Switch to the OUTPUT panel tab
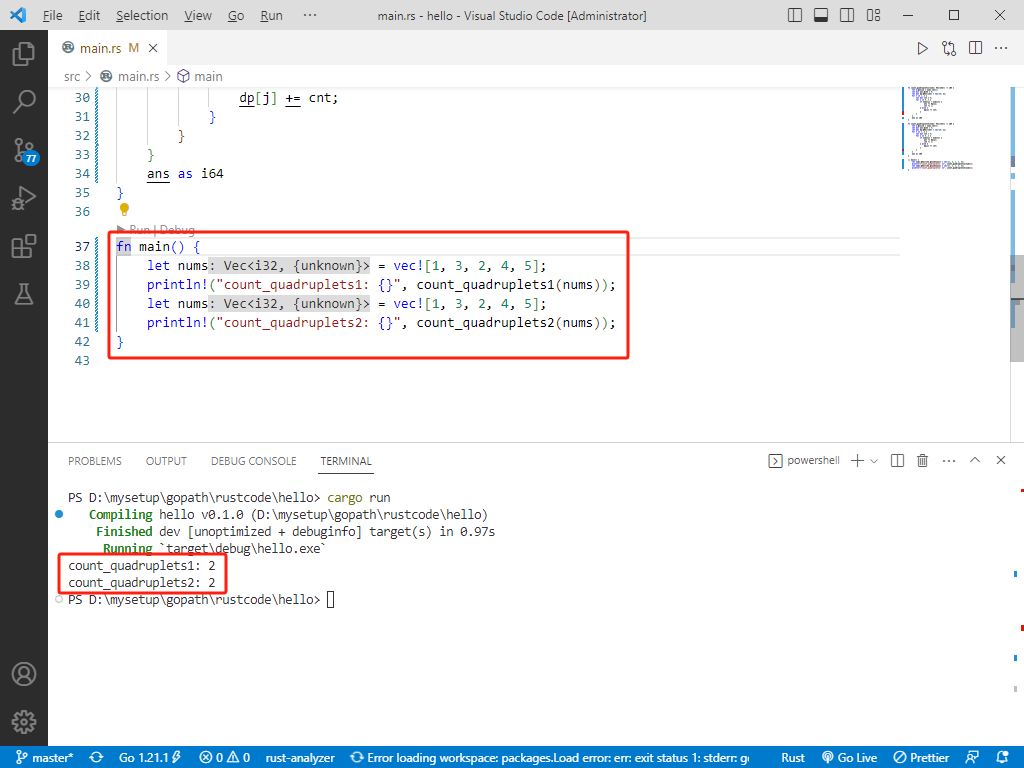Viewport: 1024px width, 768px height. (x=166, y=461)
